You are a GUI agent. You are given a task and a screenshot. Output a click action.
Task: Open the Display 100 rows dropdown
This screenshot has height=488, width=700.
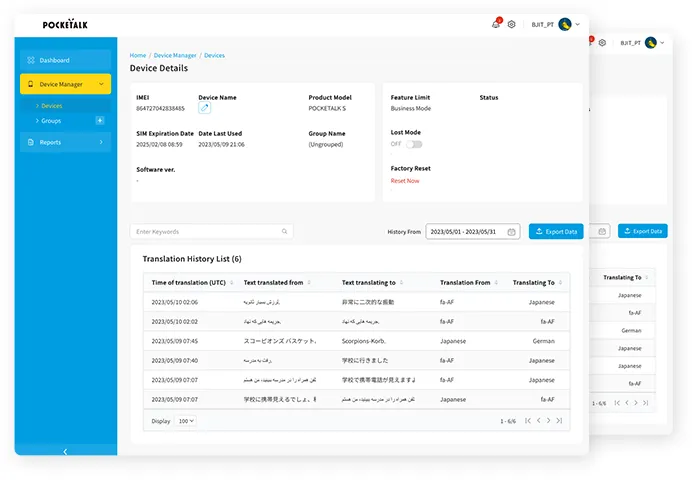[x=185, y=421]
